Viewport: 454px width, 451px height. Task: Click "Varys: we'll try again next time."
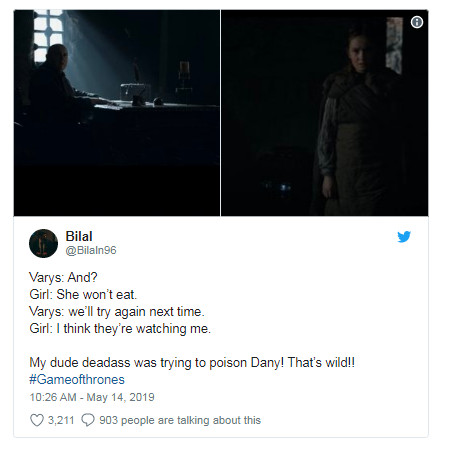tap(117, 312)
